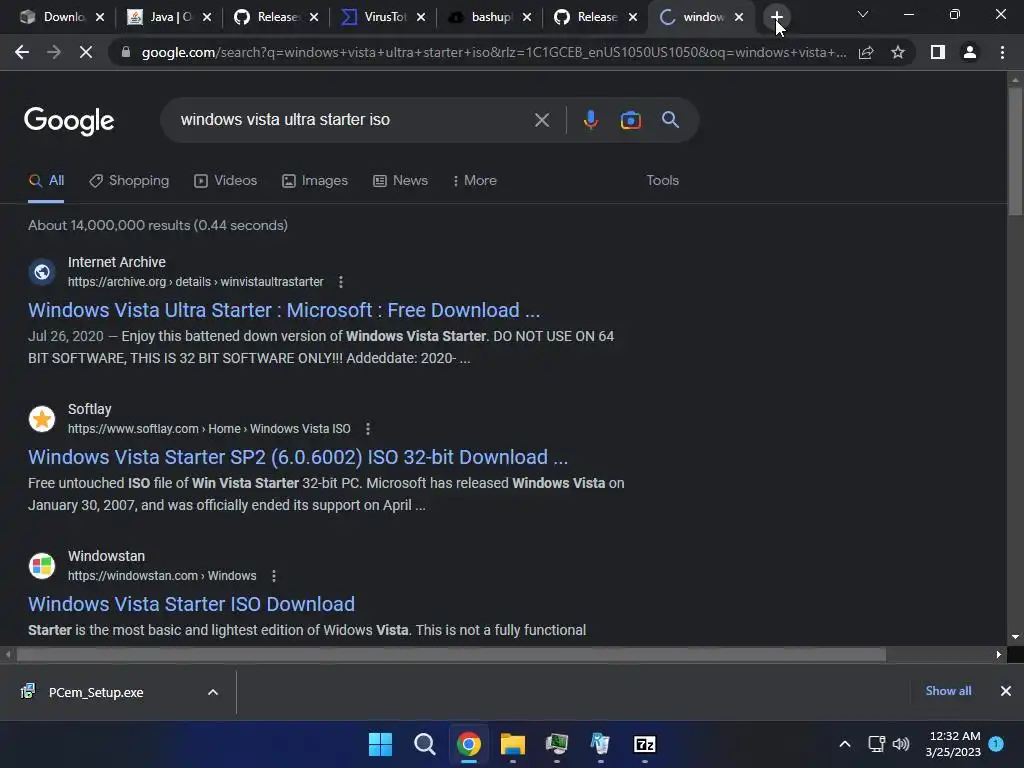The image size is (1024, 768).
Task: Clear the Google search box text
Action: click(x=541, y=120)
